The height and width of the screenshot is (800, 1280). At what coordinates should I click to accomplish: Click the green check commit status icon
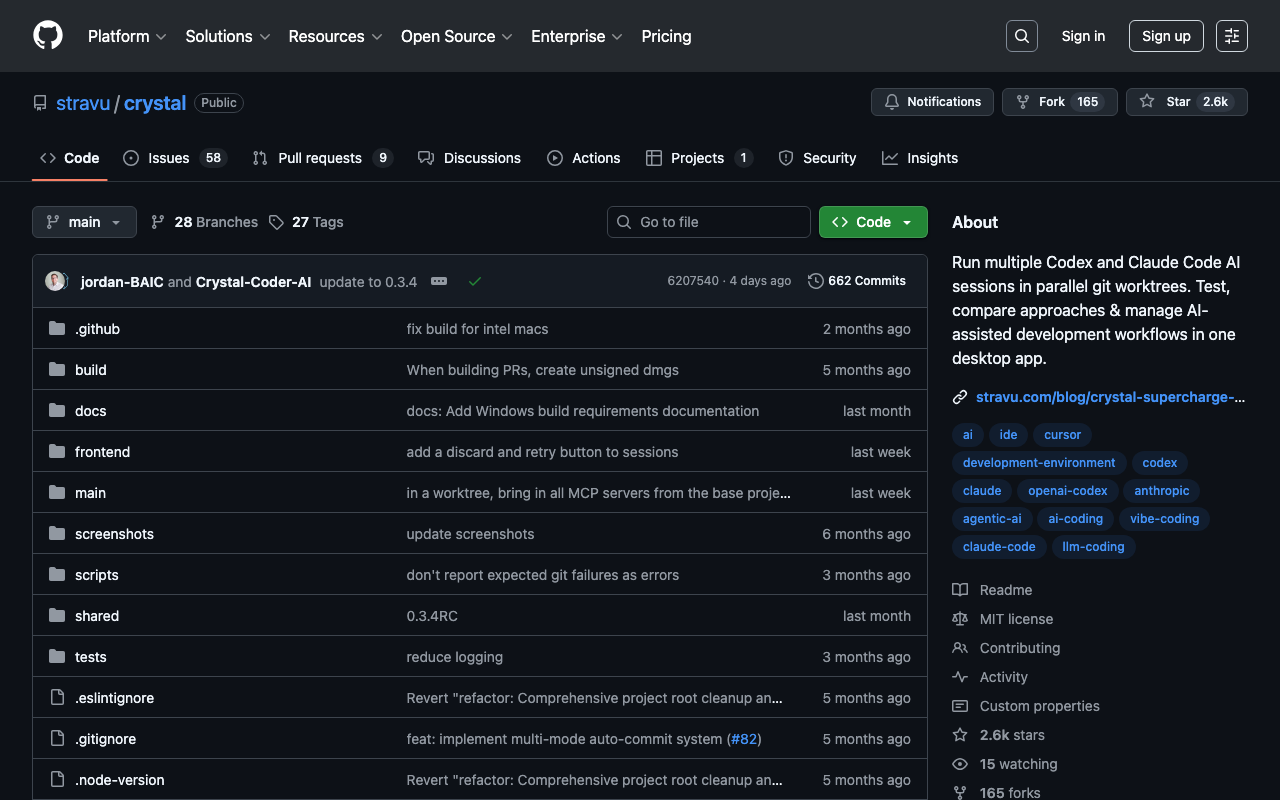(x=475, y=281)
